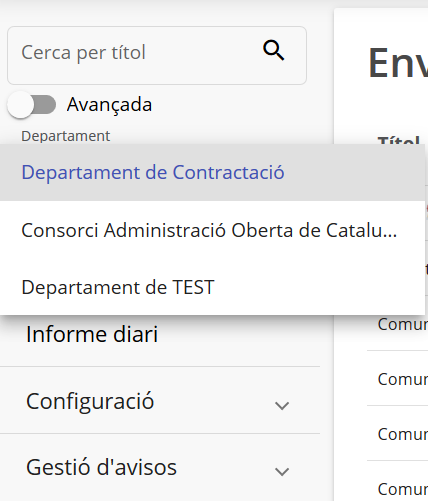Open the second Comun... table row
Screen dimensions: 428x501
[x=403, y=379]
